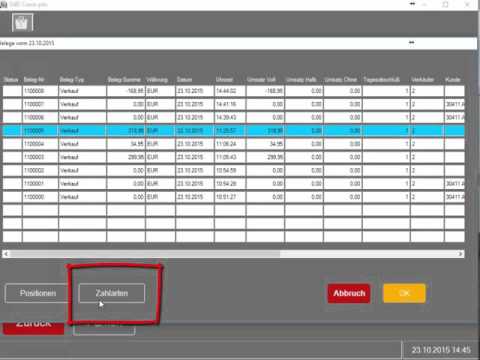The image size is (480, 360).
Task: Click the EUR cell in the 11:05:43 row
Action: [160, 157]
